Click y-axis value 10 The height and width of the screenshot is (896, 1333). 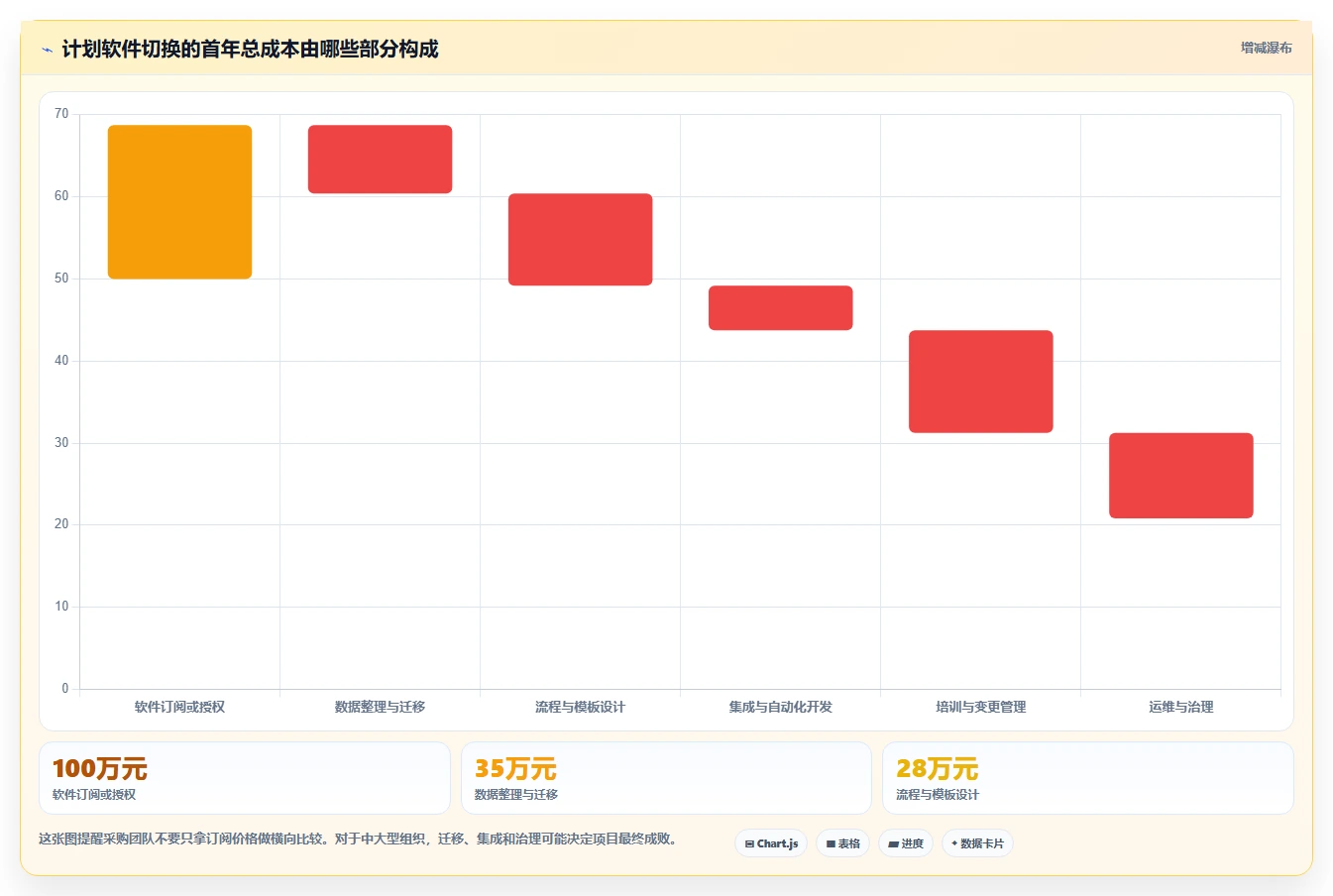click(x=61, y=607)
